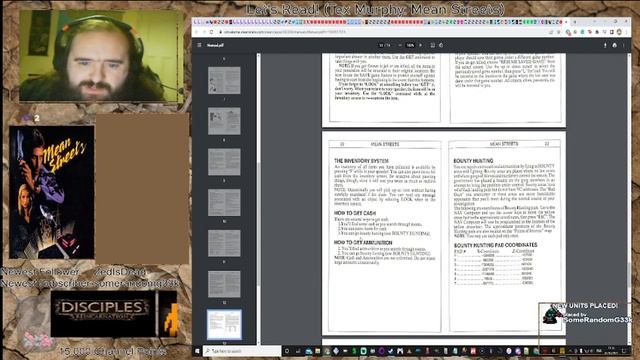Click the 'HOW TO GET CASH' heading

[355, 213]
